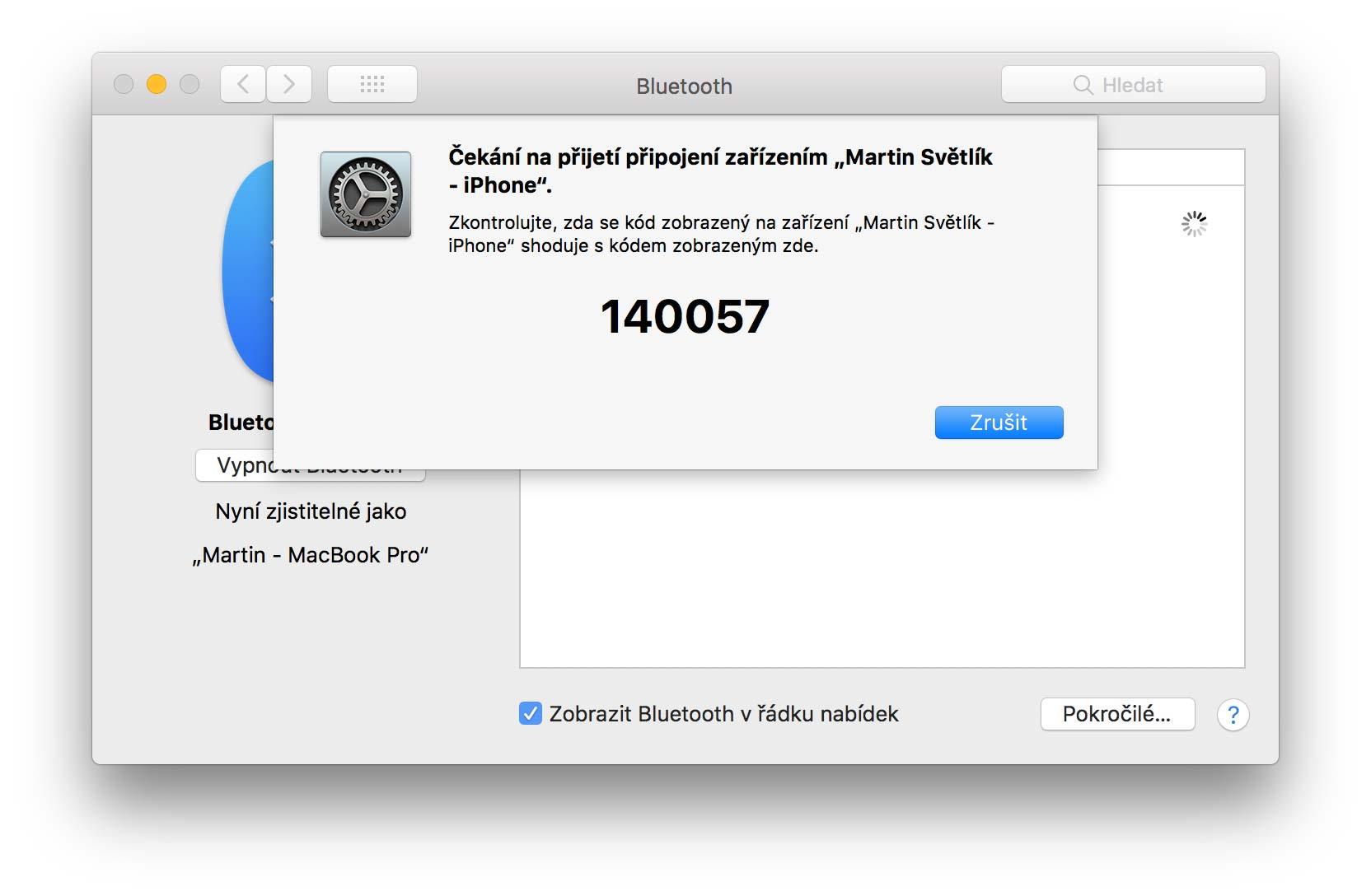Click the partially hidden Bluetooth logo
Viewport: 1371px width, 896px height.
[247, 272]
